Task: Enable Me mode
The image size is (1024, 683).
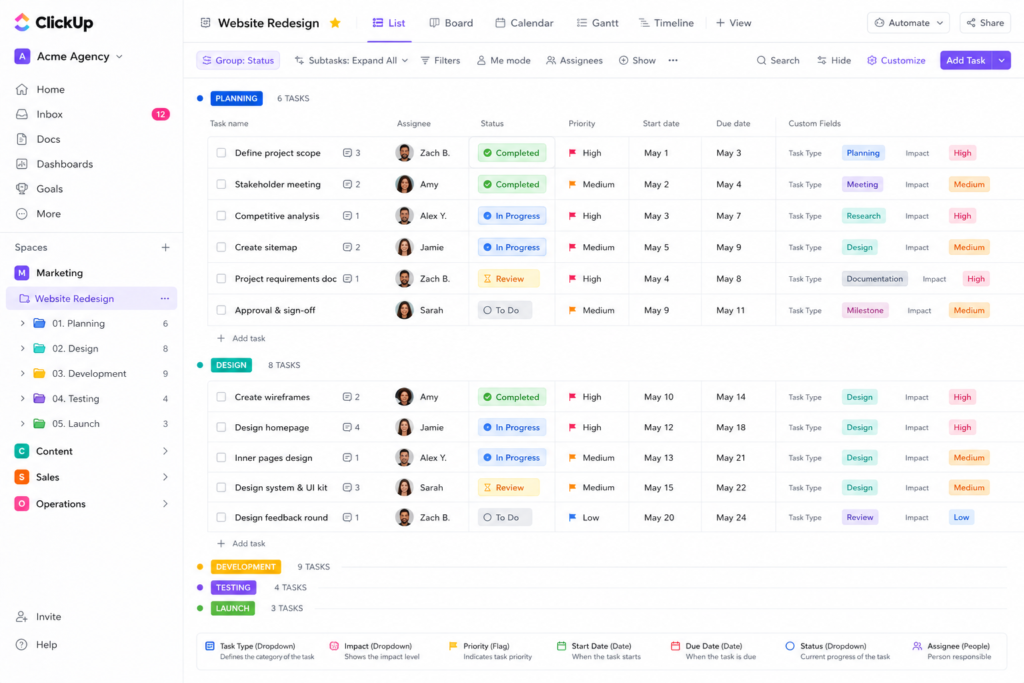Action: click(x=503, y=60)
